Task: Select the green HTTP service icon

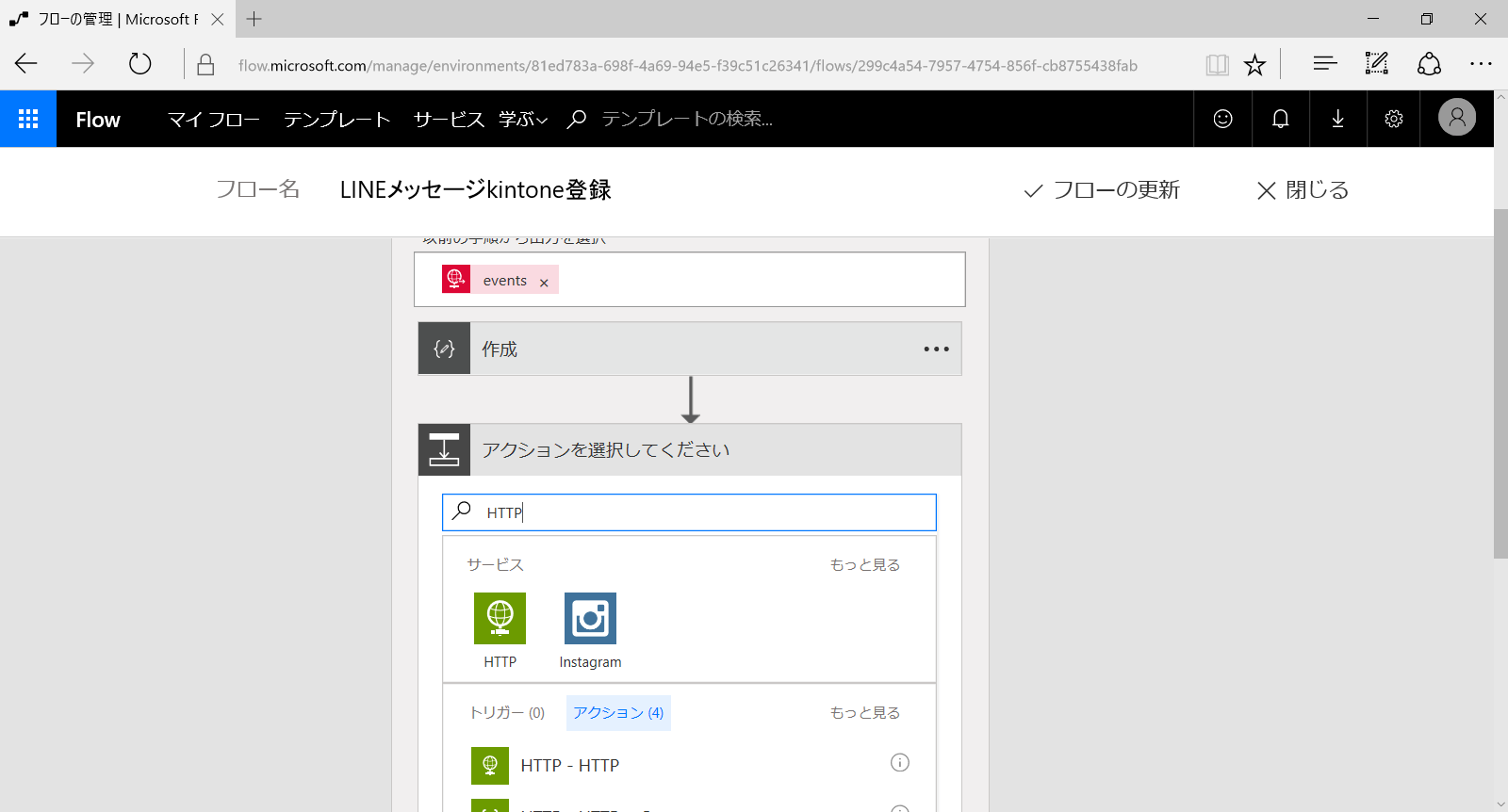Action: [500, 618]
